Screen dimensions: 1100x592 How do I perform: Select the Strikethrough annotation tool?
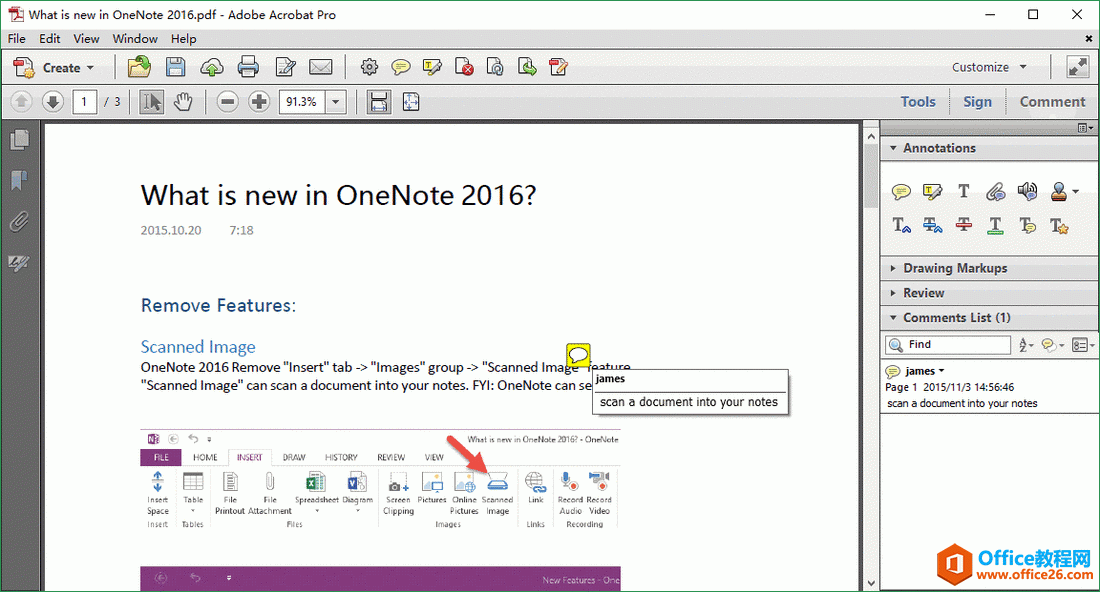(x=963, y=225)
